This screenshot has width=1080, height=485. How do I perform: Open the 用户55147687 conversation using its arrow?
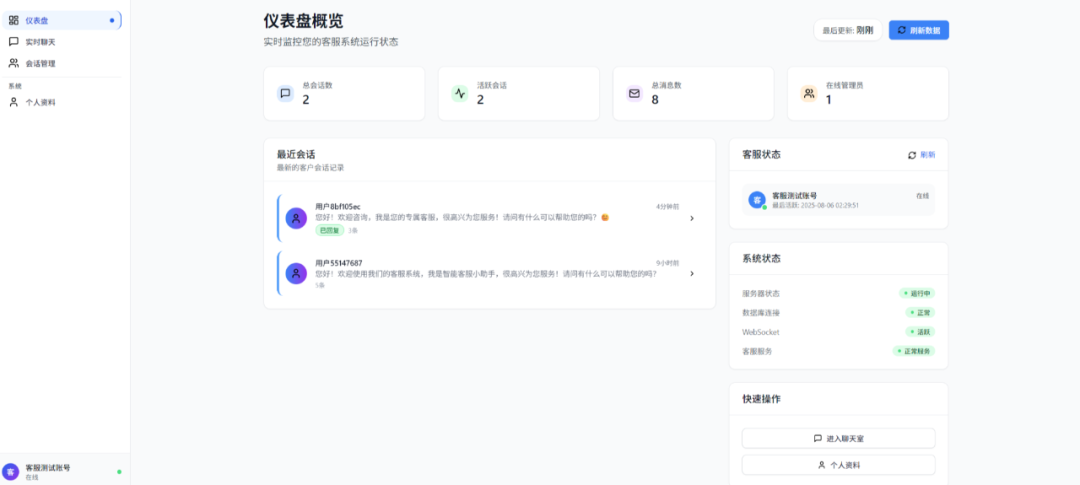click(692, 273)
